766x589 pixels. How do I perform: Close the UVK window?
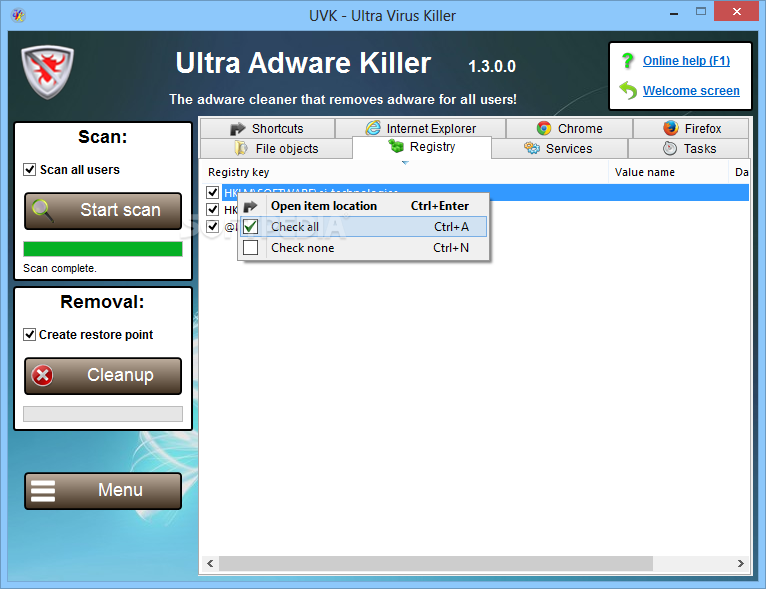[x=736, y=12]
